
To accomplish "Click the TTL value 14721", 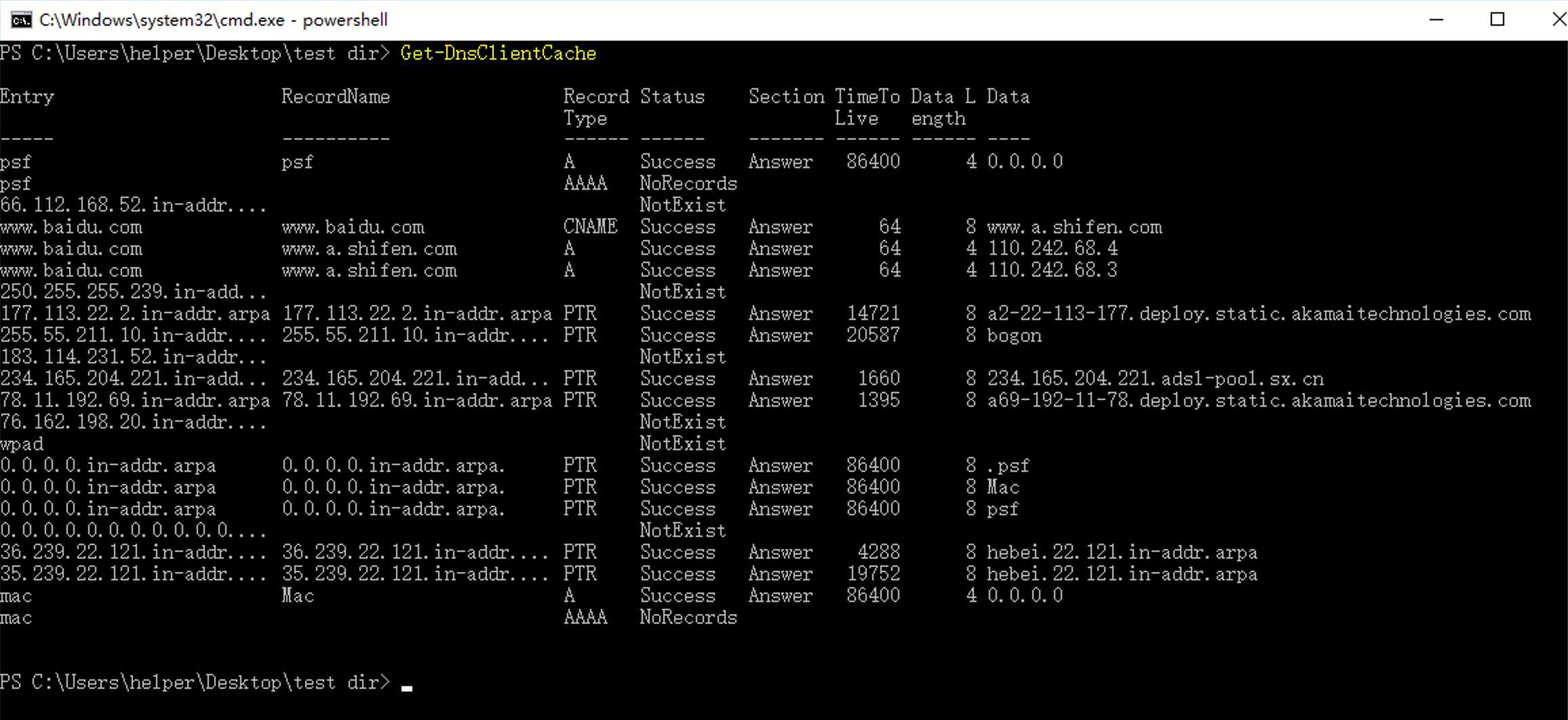I will click(x=873, y=314).
